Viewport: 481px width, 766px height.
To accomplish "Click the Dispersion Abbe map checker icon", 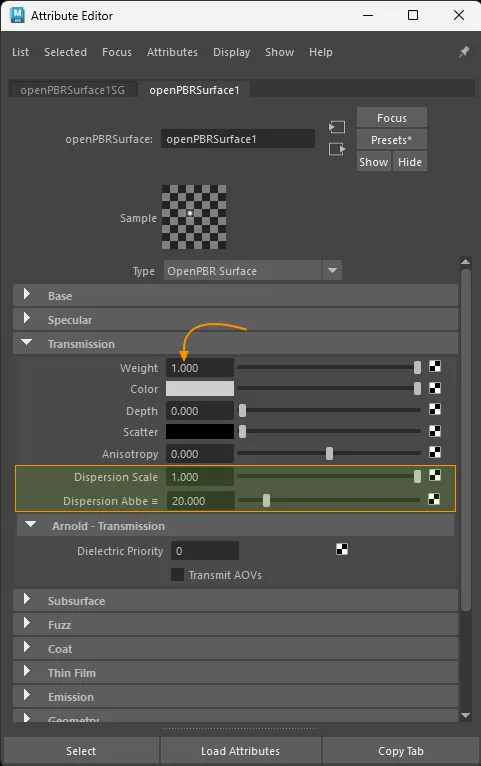I will click(434, 499).
